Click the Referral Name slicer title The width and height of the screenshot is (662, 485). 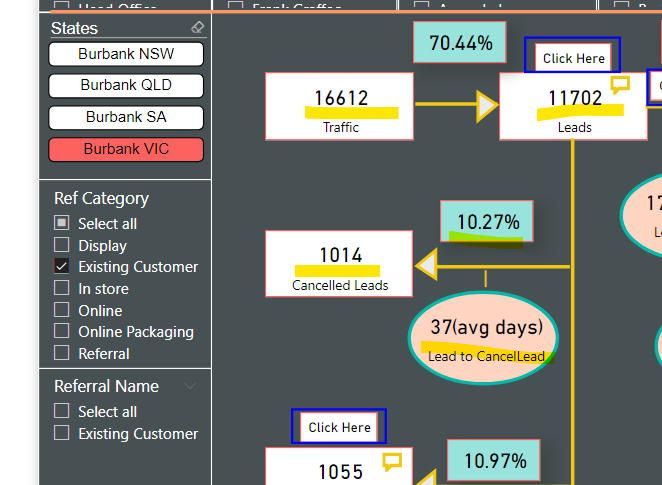pyautogui.click(x=106, y=386)
